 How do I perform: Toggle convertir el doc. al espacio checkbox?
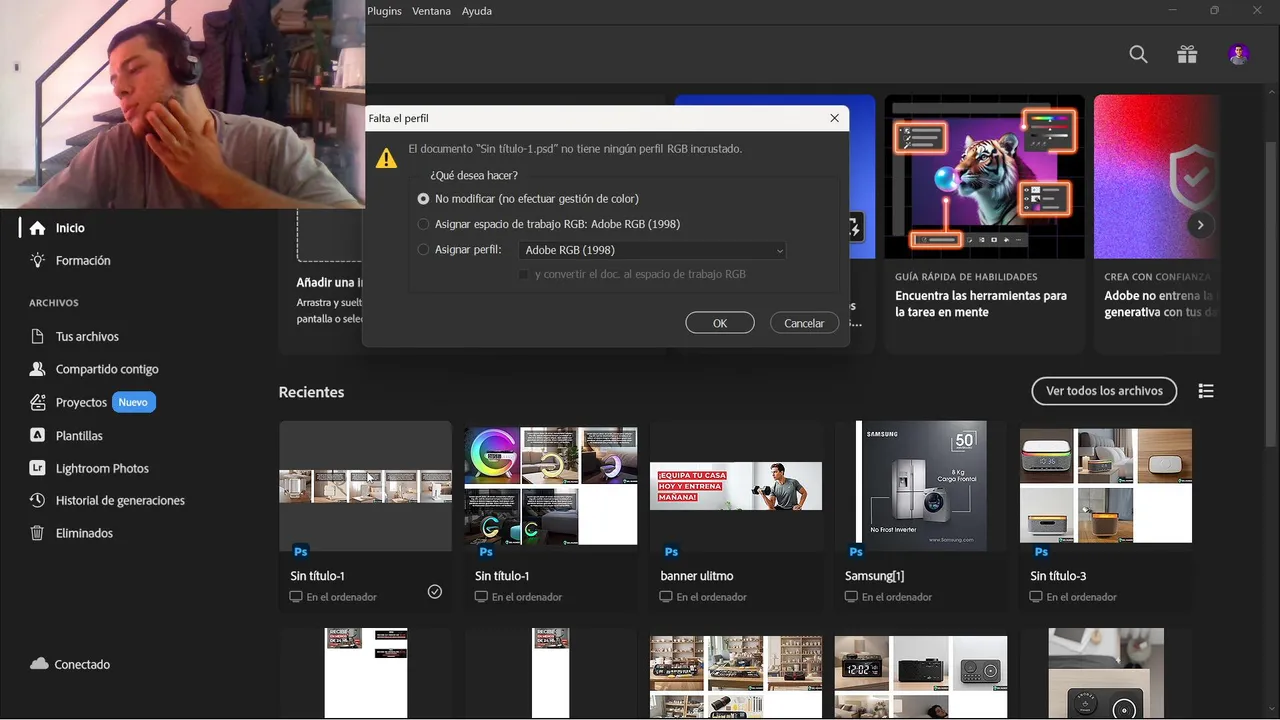pos(523,274)
